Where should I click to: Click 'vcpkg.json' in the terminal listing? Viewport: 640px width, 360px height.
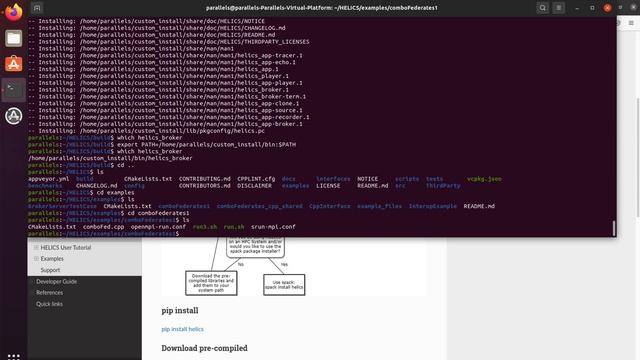484,179
